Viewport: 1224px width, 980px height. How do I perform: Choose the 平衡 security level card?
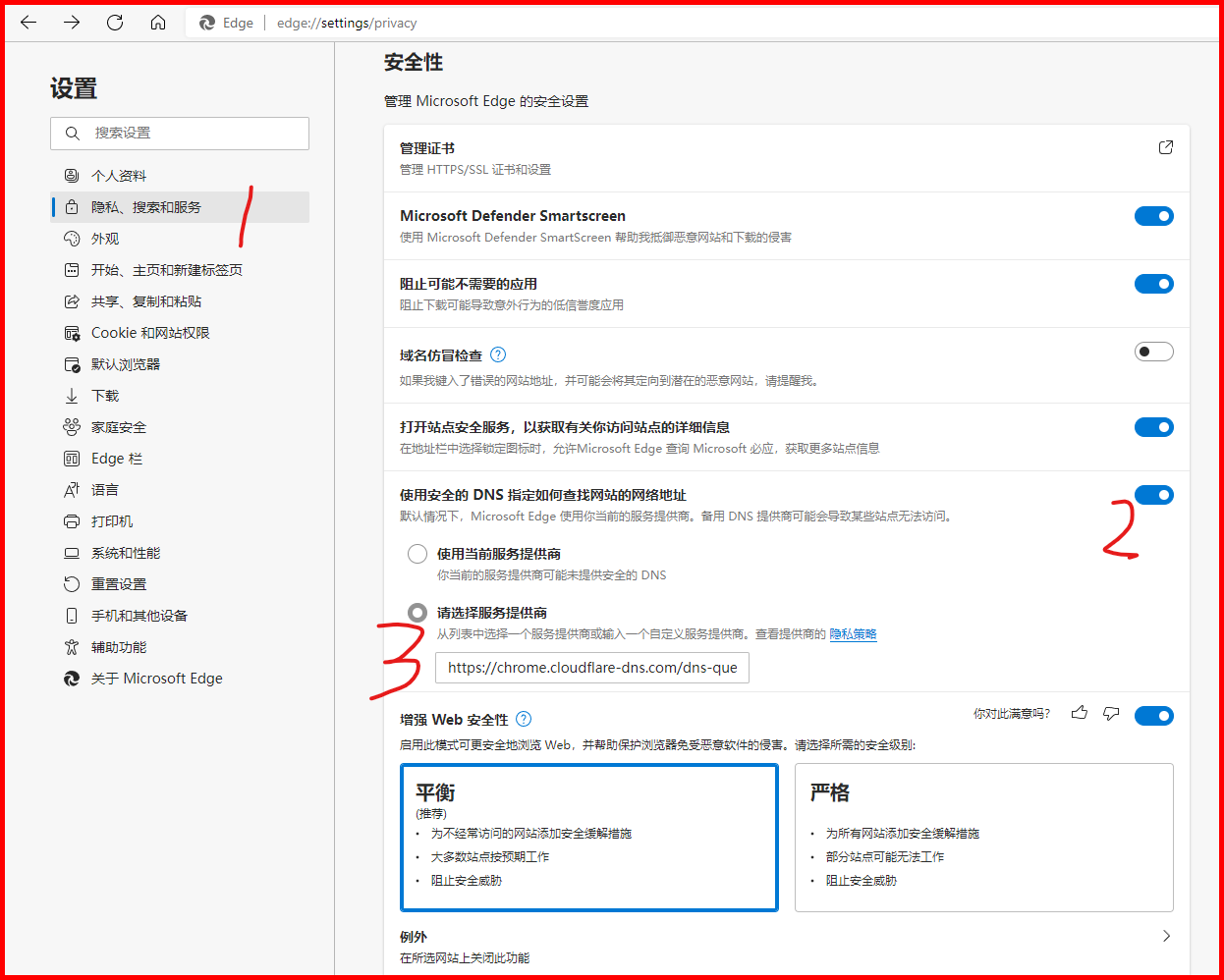coord(589,838)
